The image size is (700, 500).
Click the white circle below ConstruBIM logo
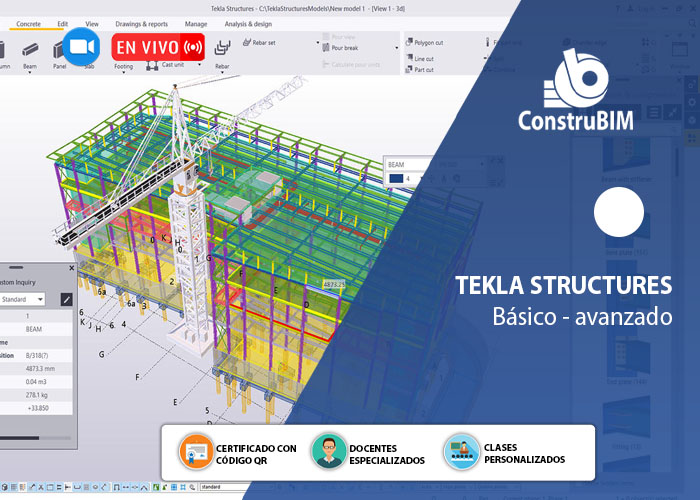pos(619,212)
